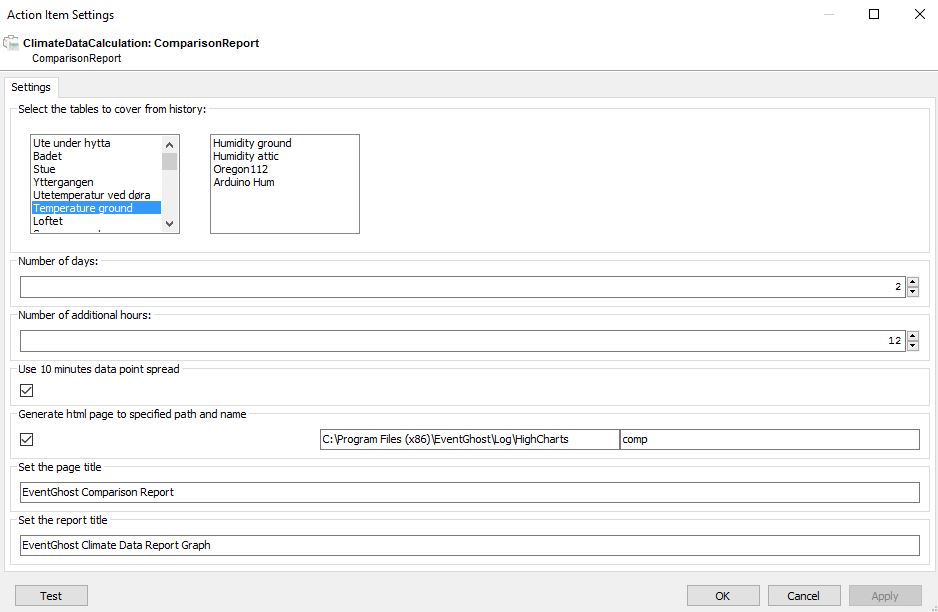Confirm settings with the OK button
Viewport: 938px width, 612px height.
723,596
